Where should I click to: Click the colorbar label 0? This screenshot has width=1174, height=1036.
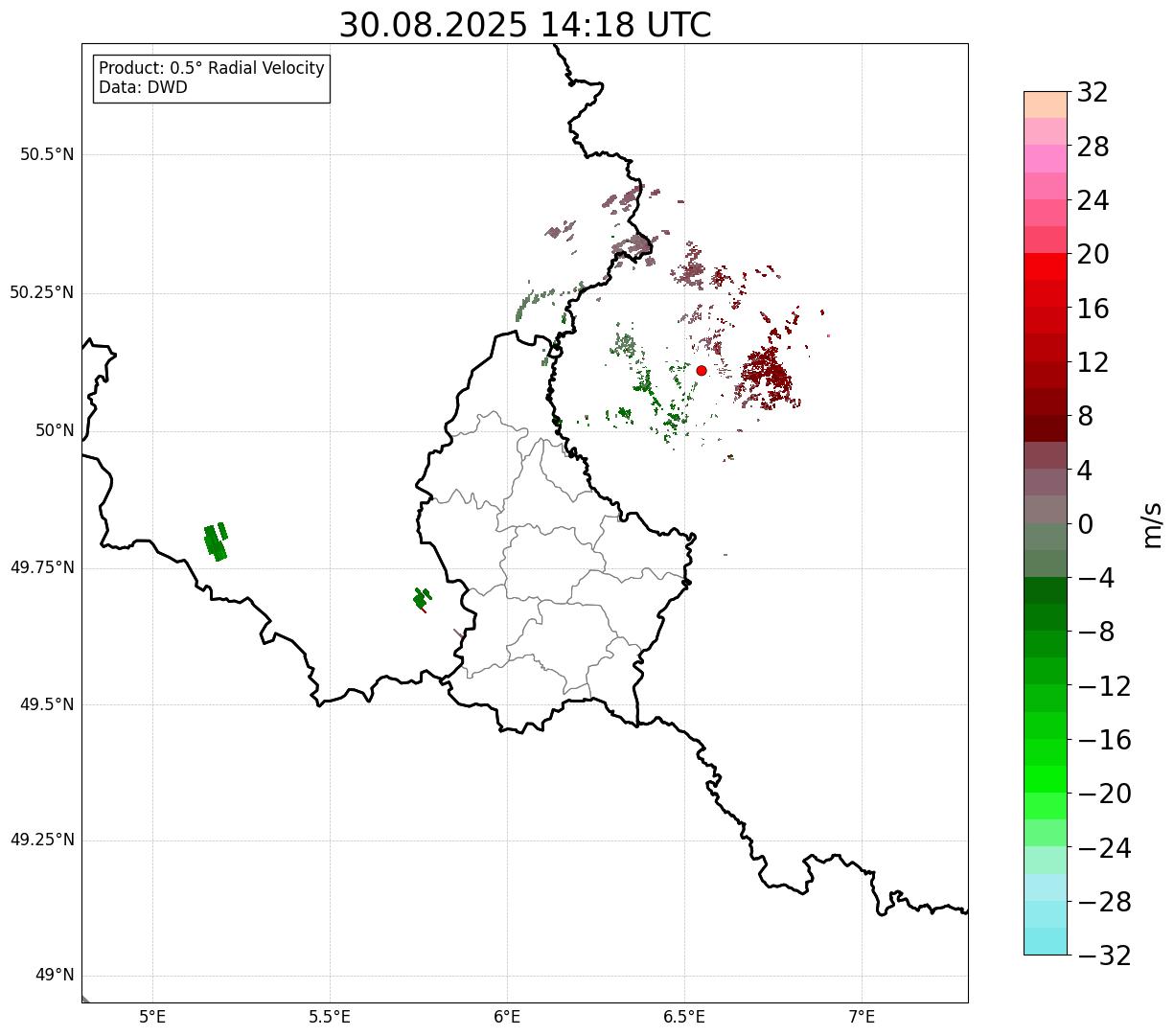click(1085, 525)
